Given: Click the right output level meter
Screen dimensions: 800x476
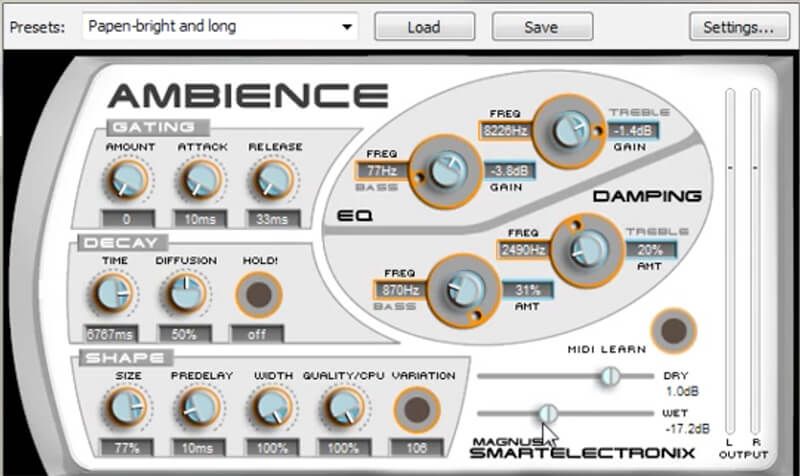Looking at the screenshot, I should pyautogui.click(x=755, y=261).
